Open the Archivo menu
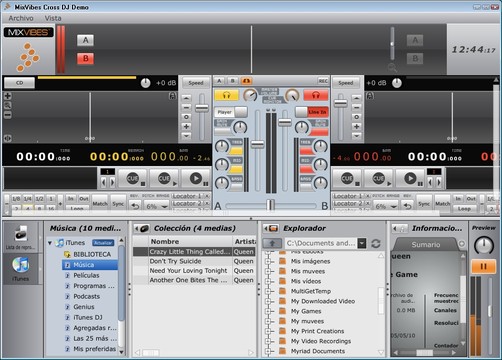The image size is (502, 360). click(x=21, y=18)
